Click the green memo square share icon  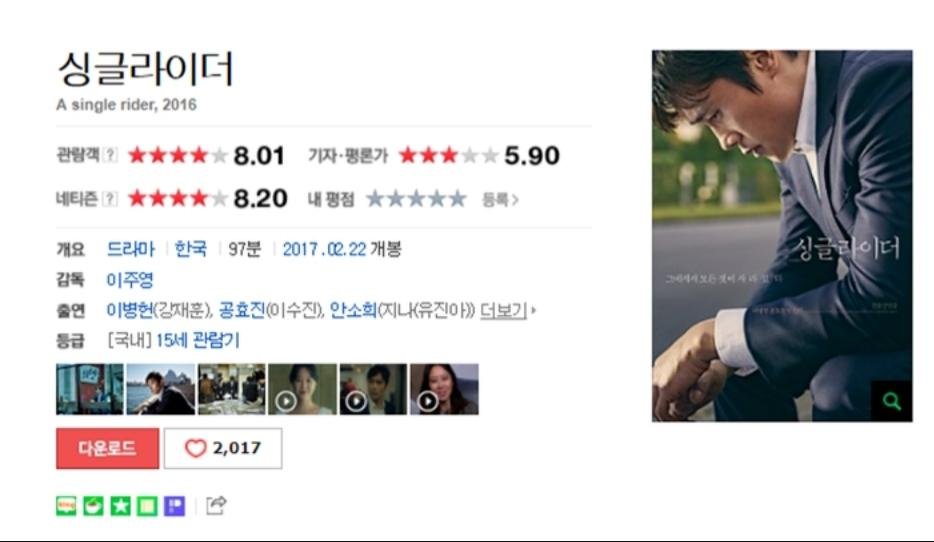pyautogui.click(x=148, y=506)
